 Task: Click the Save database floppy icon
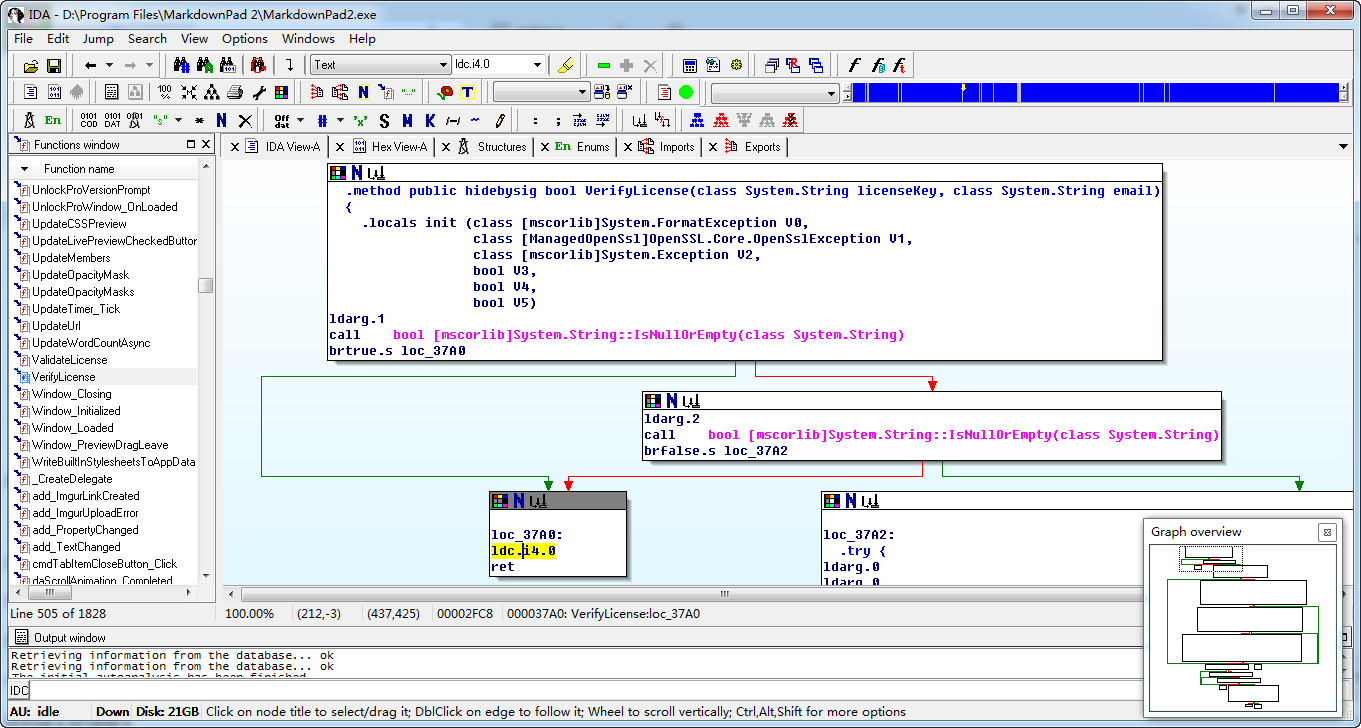[53, 66]
